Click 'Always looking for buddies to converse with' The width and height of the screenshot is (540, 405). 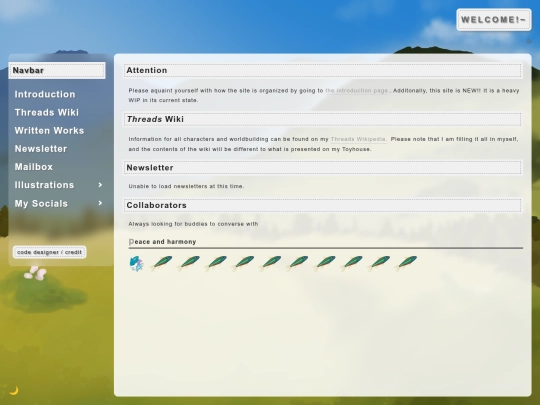(x=193, y=224)
